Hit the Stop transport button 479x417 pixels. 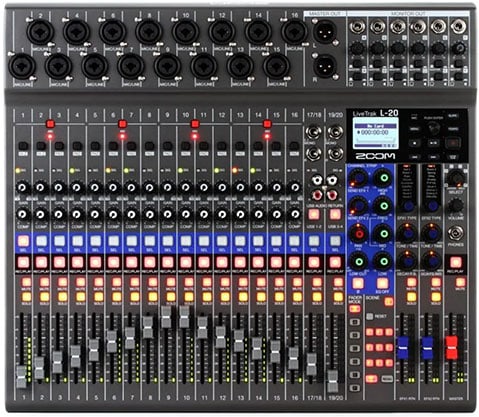[414, 143]
